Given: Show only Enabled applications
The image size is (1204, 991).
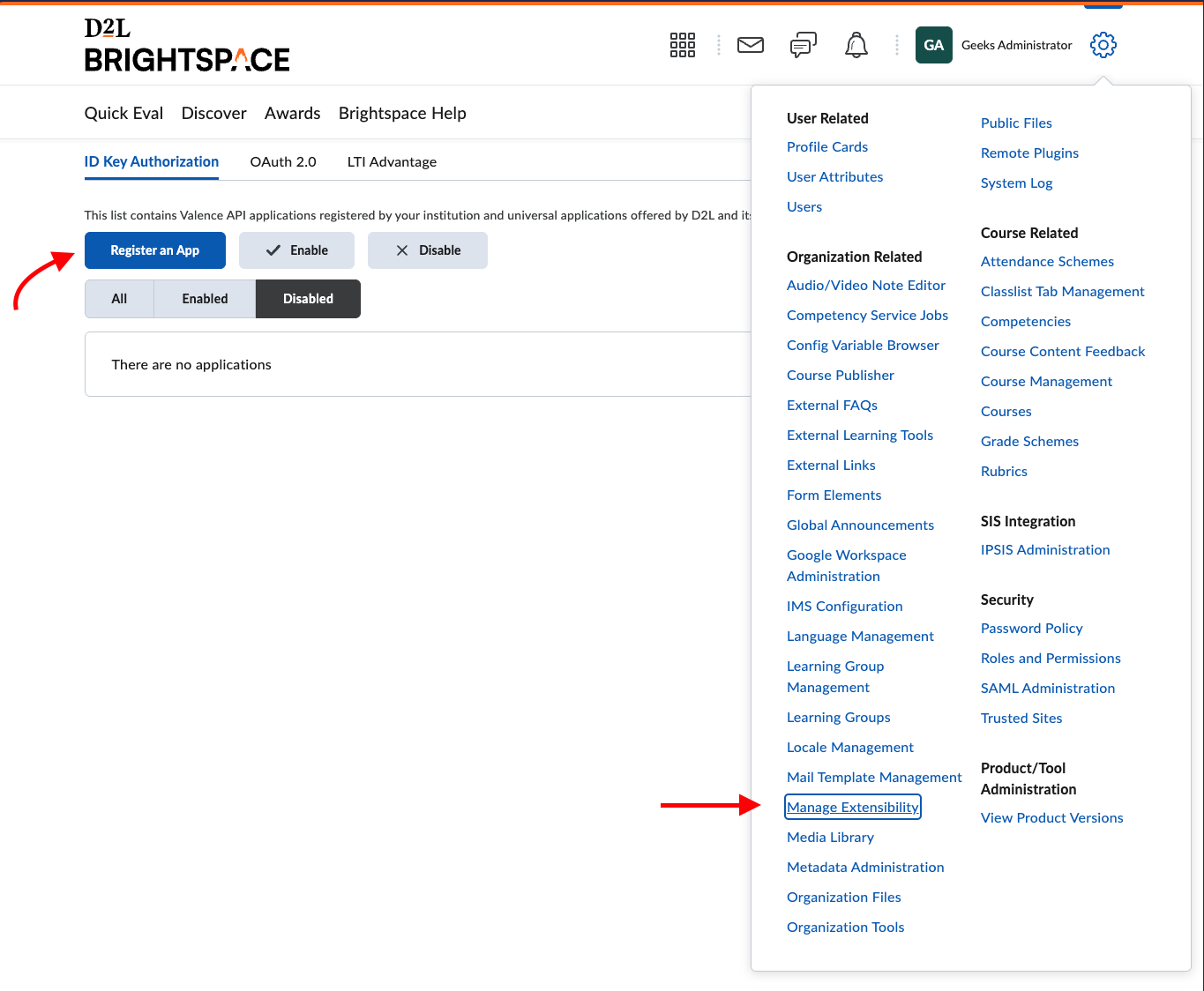Looking at the screenshot, I should (x=204, y=299).
